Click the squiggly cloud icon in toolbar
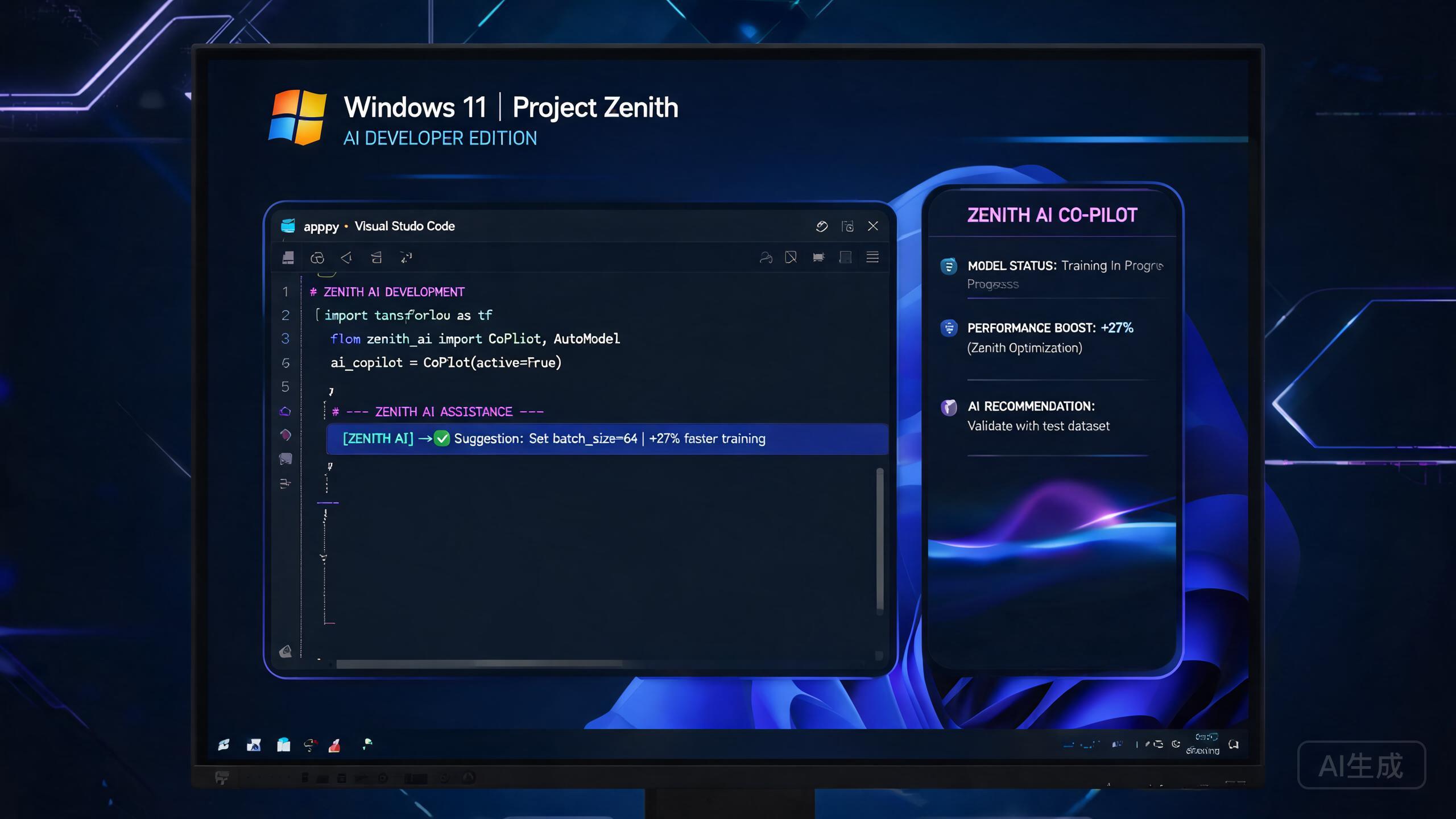 point(766,258)
